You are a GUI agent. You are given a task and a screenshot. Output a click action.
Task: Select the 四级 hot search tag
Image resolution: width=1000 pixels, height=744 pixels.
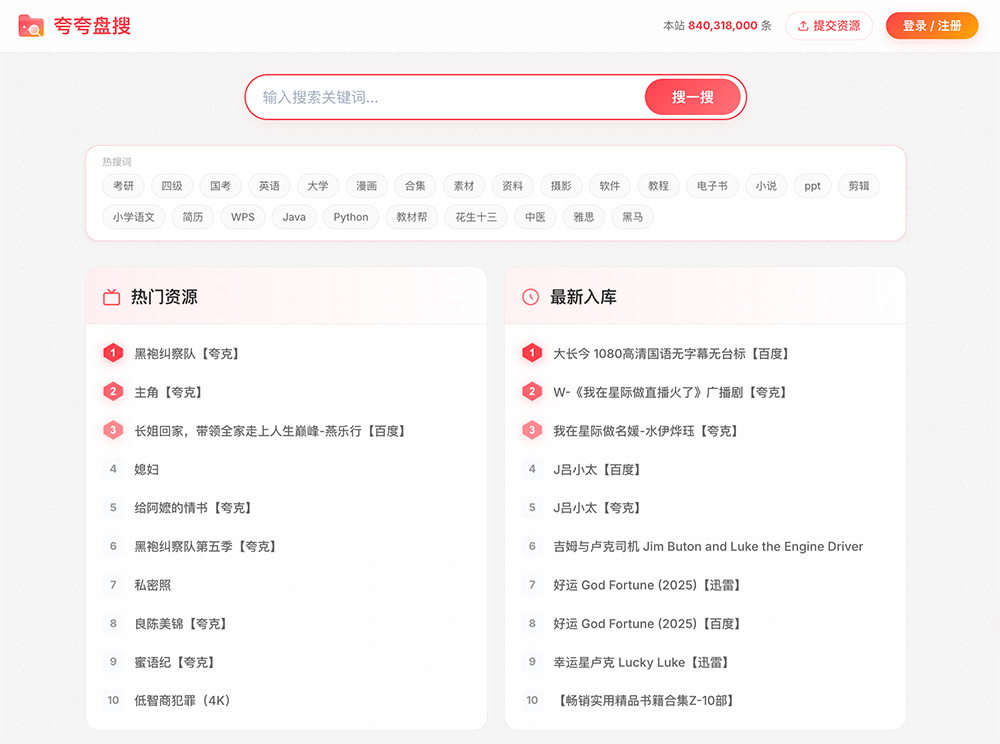click(172, 186)
